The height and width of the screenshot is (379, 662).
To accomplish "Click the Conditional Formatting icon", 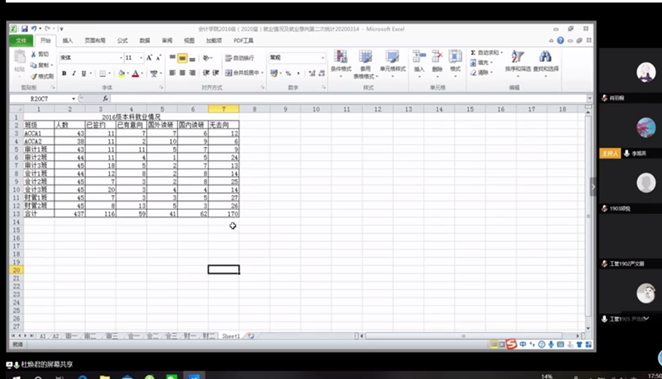I will pos(341,57).
